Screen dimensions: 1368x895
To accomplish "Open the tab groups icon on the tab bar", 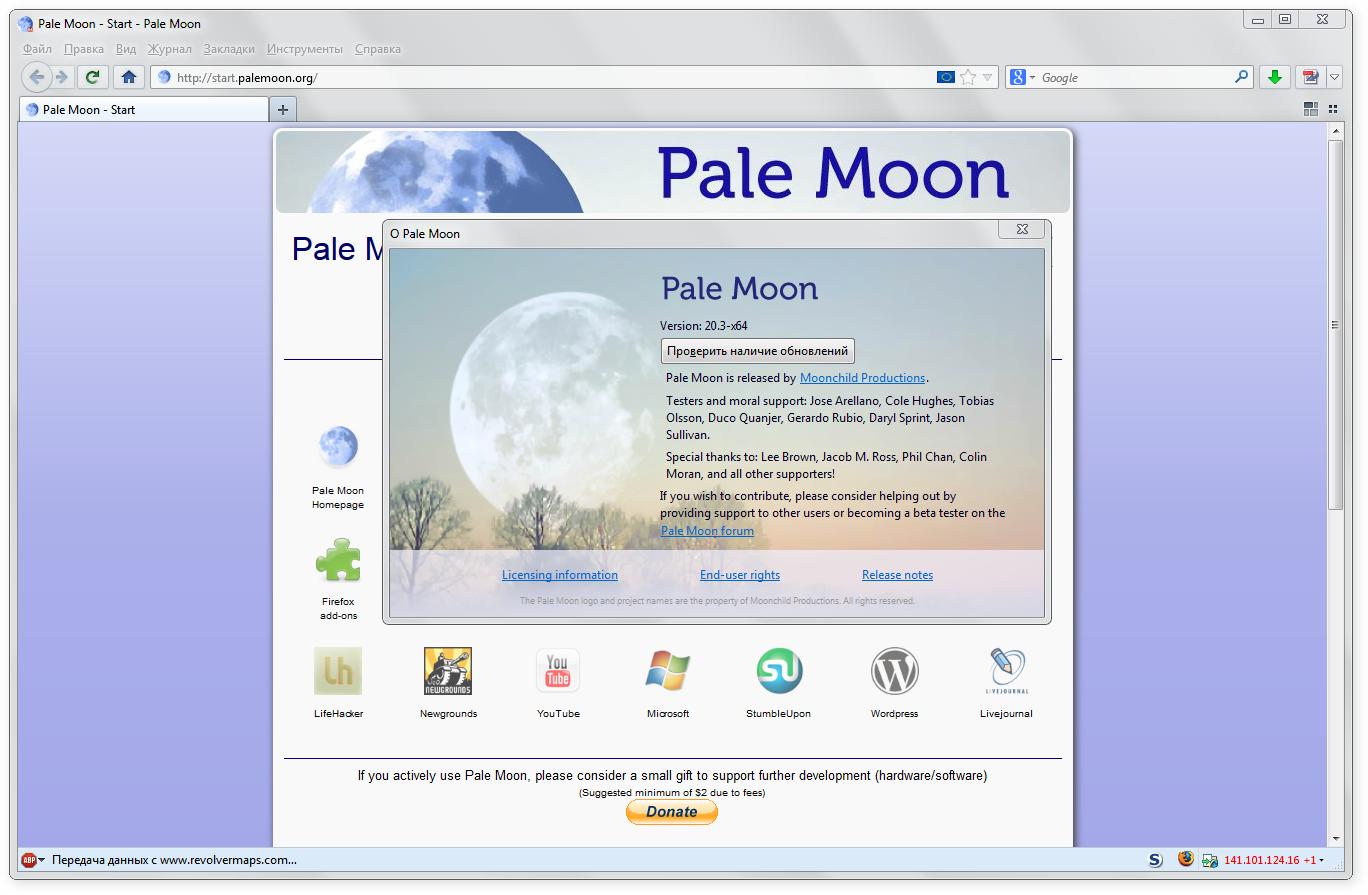I will click(1311, 109).
